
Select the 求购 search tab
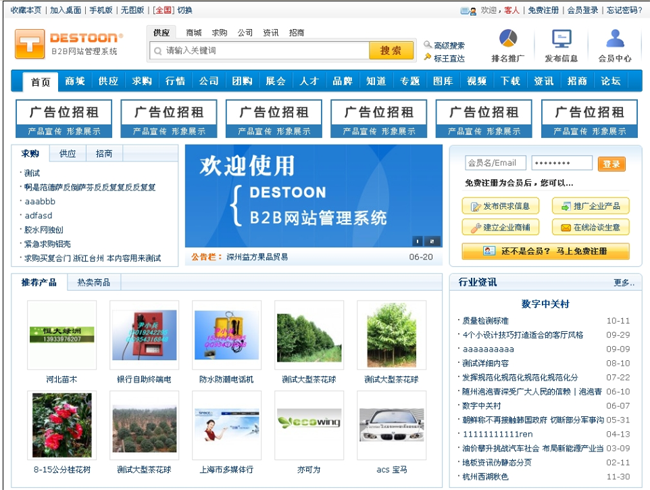pyautogui.click(x=219, y=33)
